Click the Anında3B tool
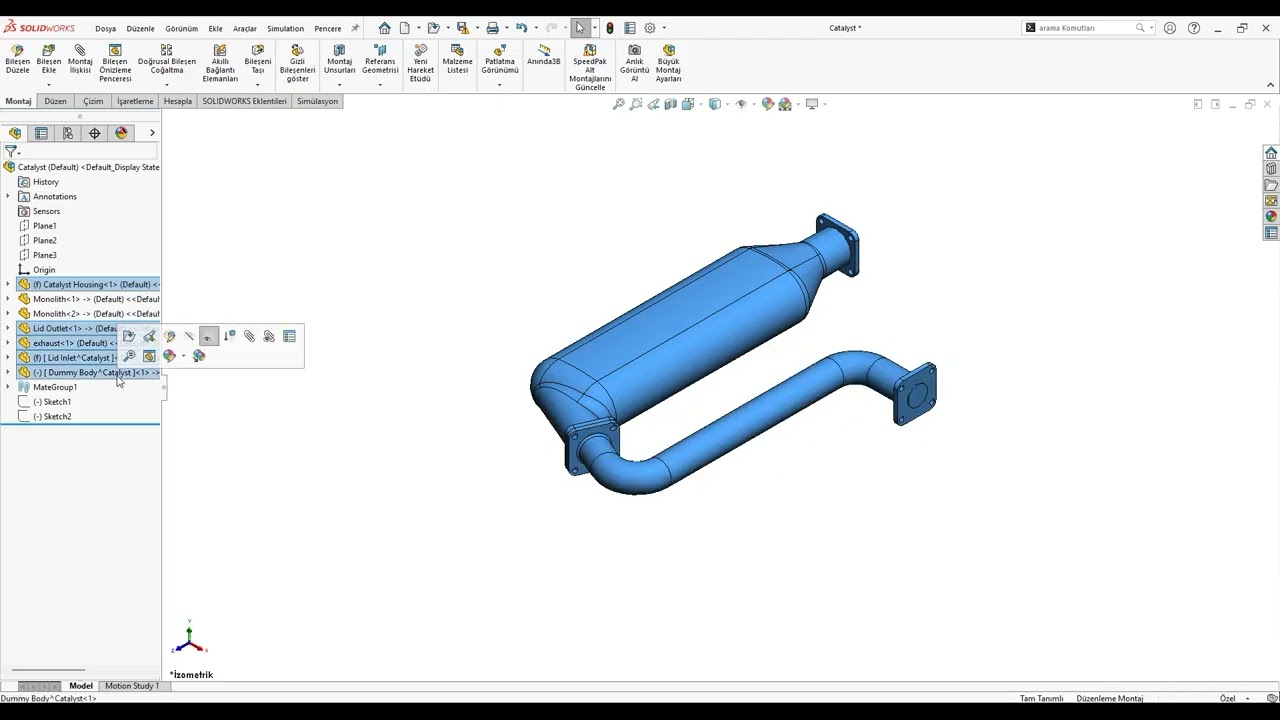This screenshot has width=1280, height=720. point(544,55)
